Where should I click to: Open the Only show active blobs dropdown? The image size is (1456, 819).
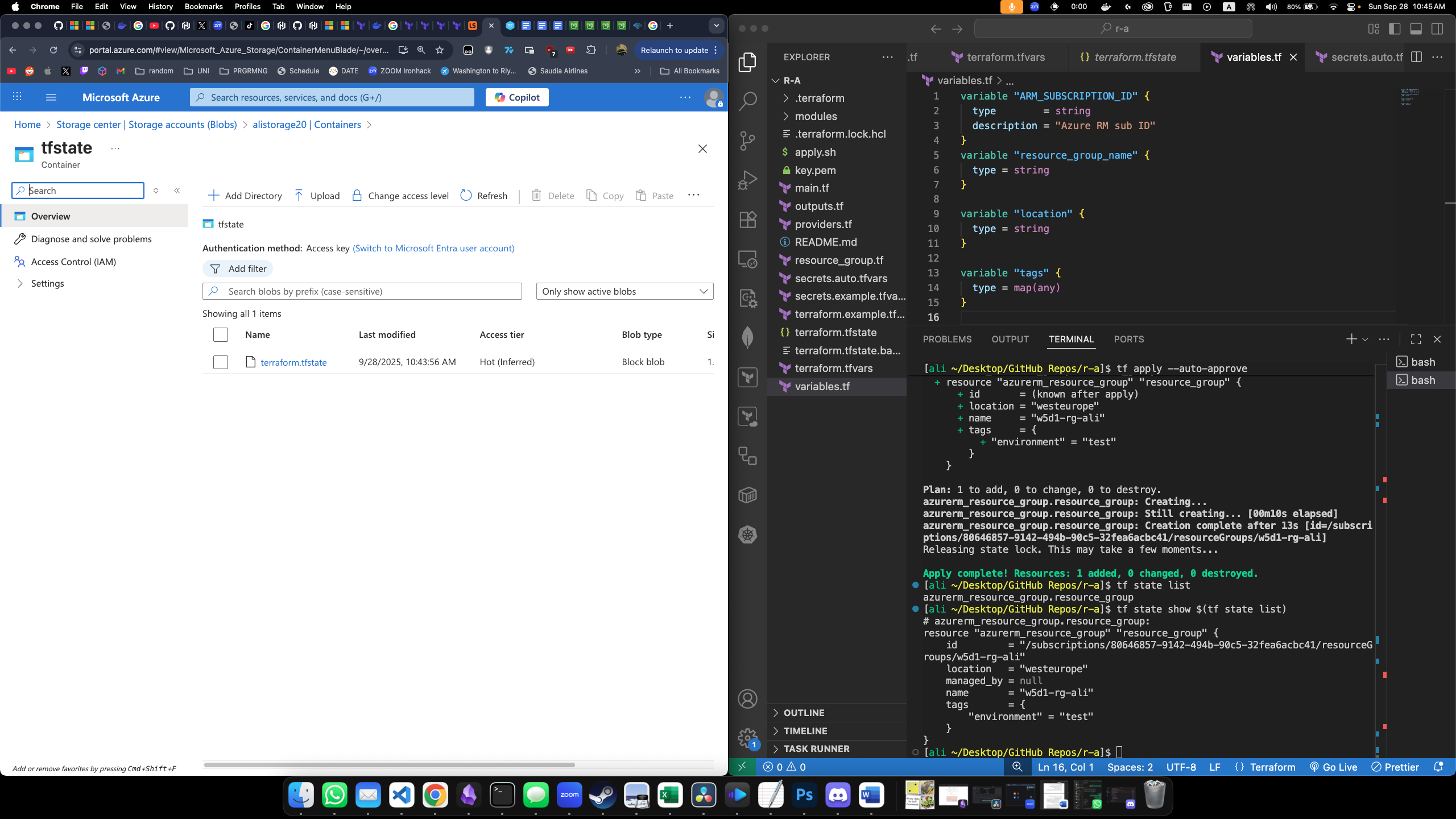[624, 291]
